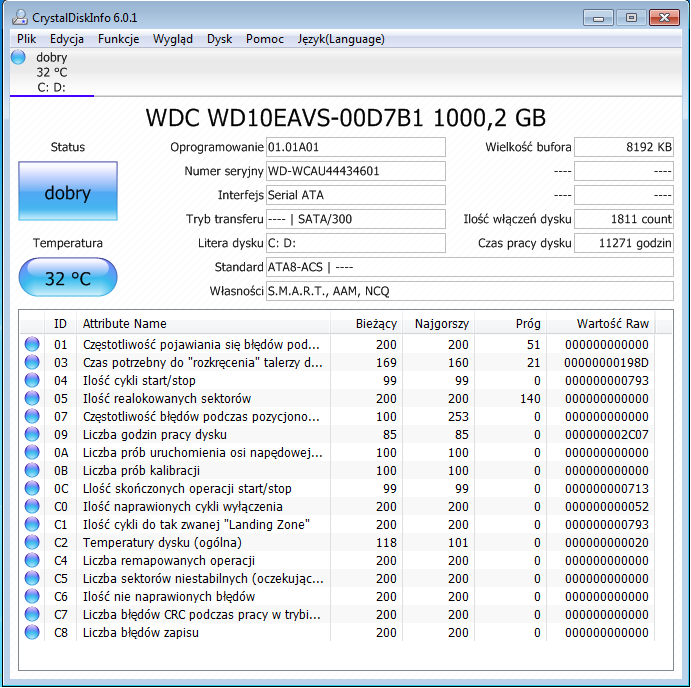Click status orb for attribute 05

coord(32,398)
